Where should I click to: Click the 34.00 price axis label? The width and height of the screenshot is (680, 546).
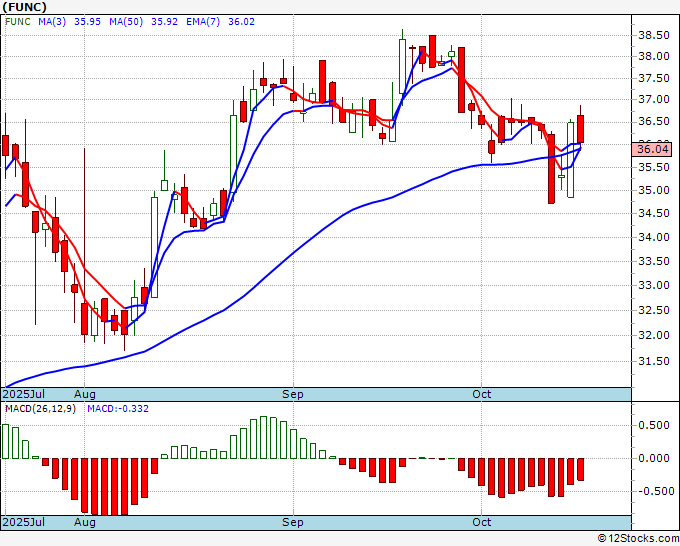(654, 237)
